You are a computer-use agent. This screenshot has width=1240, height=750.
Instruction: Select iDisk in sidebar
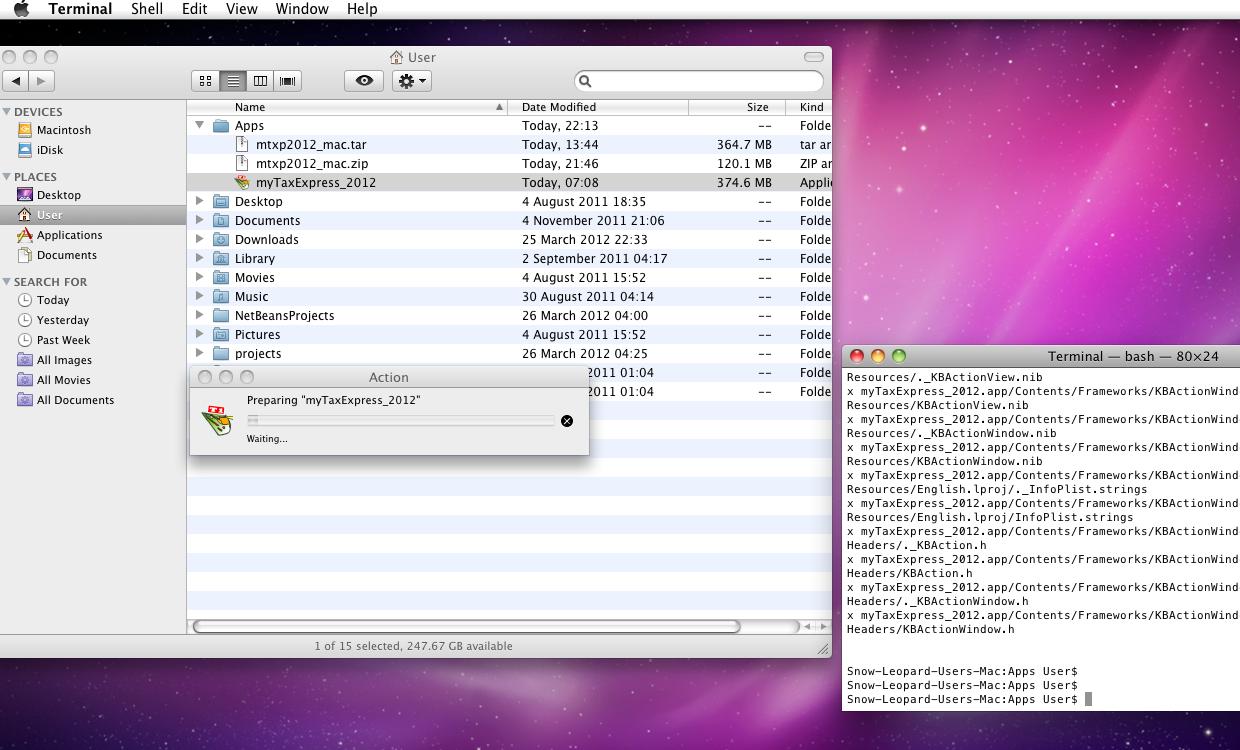coord(49,150)
